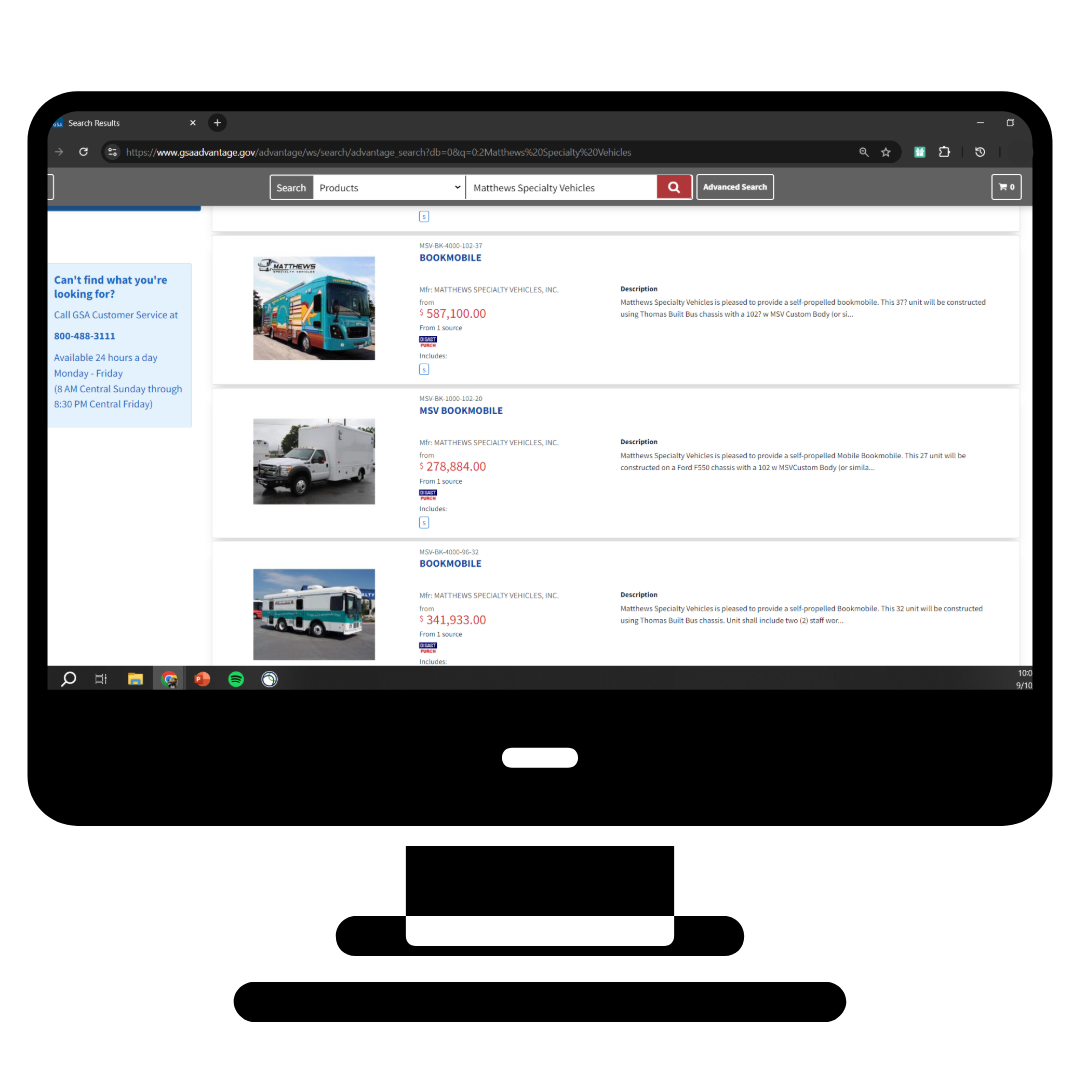Image resolution: width=1080 pixels, height=1080 pixels.
Task: Open the browser extensions puzzle icon
Action: click(944, 152)
